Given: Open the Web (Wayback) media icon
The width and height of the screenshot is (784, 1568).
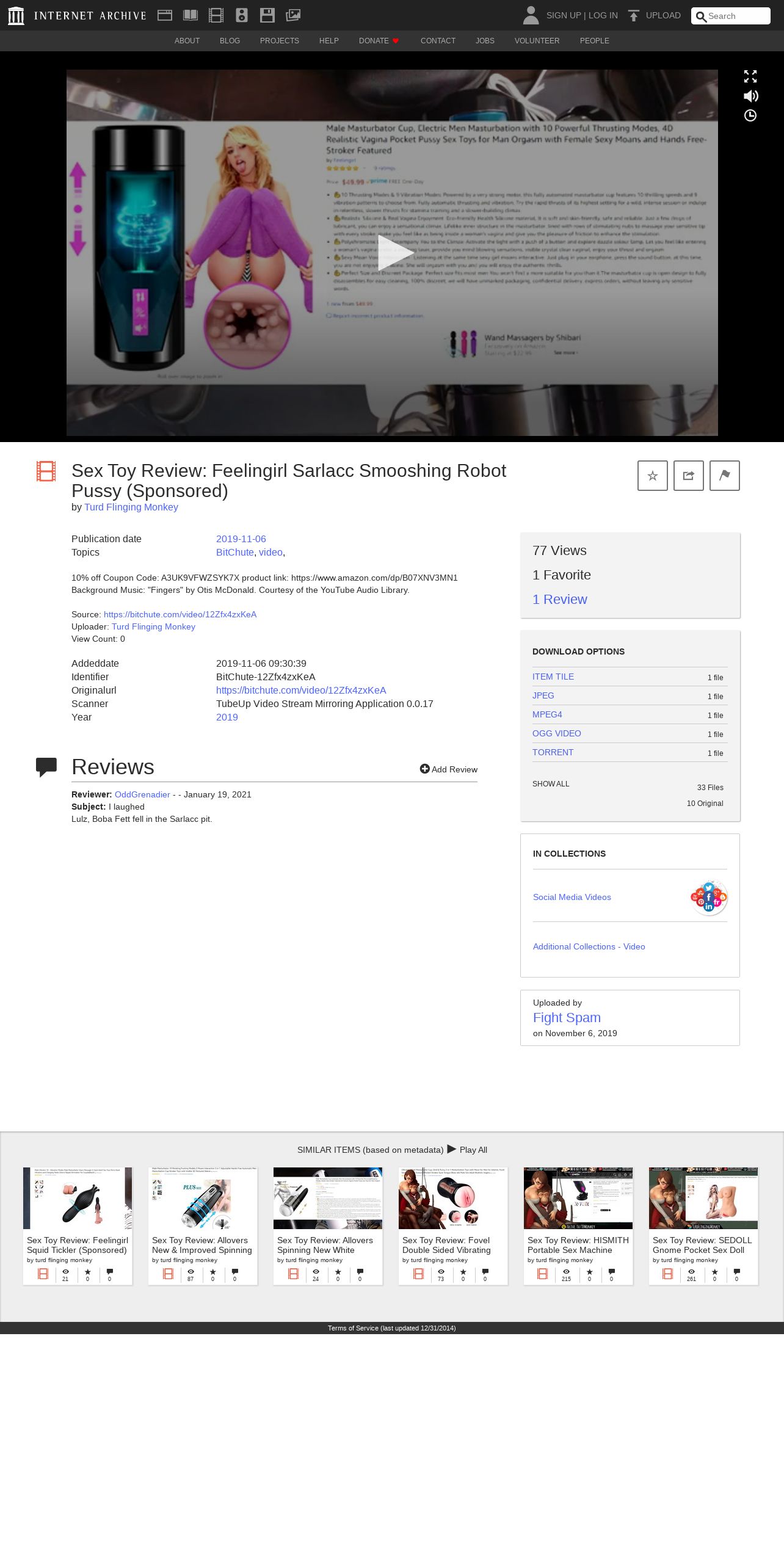Looking at the screenshot, I should (165, 15).
